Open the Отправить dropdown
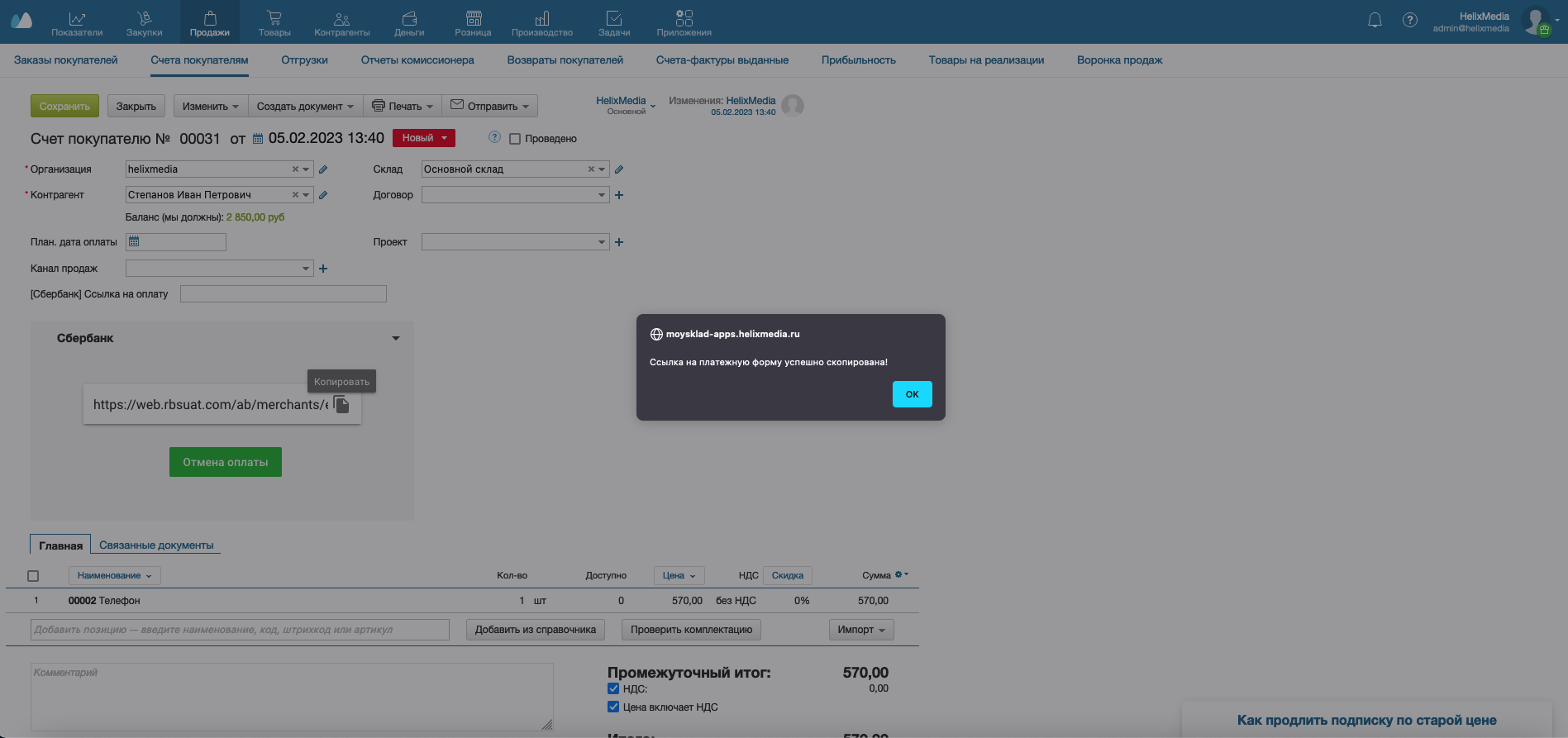The image size is (1568, 738). coord(490,106)
